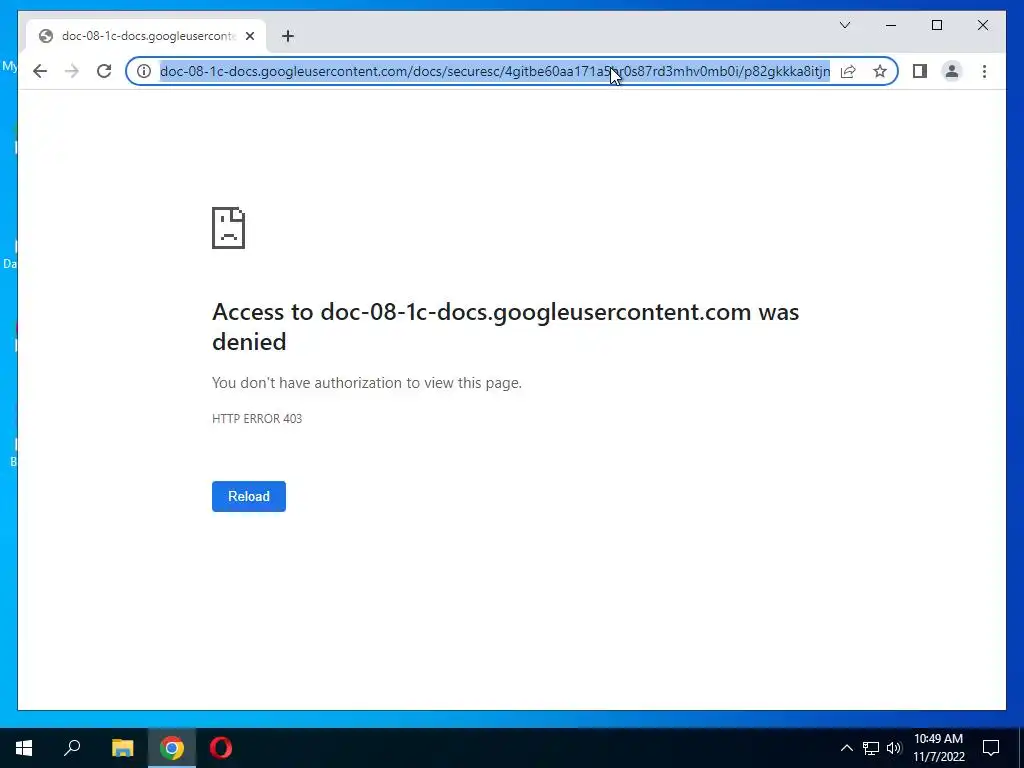Image resolution: width=1024 pixels, height=768 pixels.
Task: Click the "Access to doc-08-1c-docs" heading
Action: point(505,327)
